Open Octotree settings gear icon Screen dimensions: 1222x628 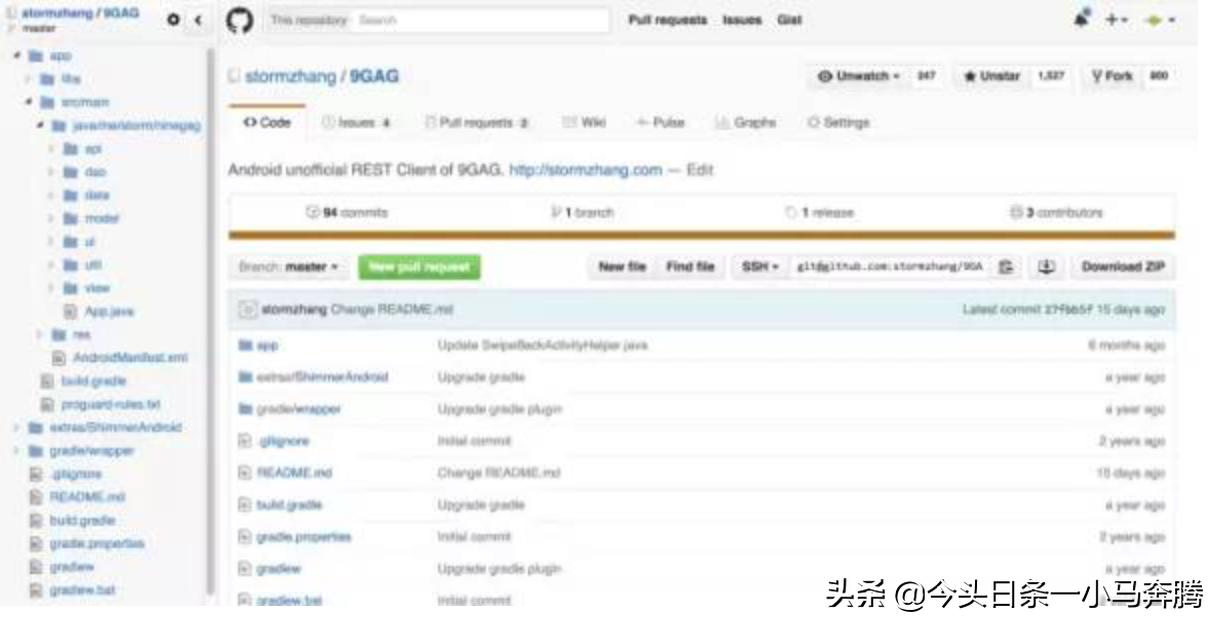(x=173, y=20)
